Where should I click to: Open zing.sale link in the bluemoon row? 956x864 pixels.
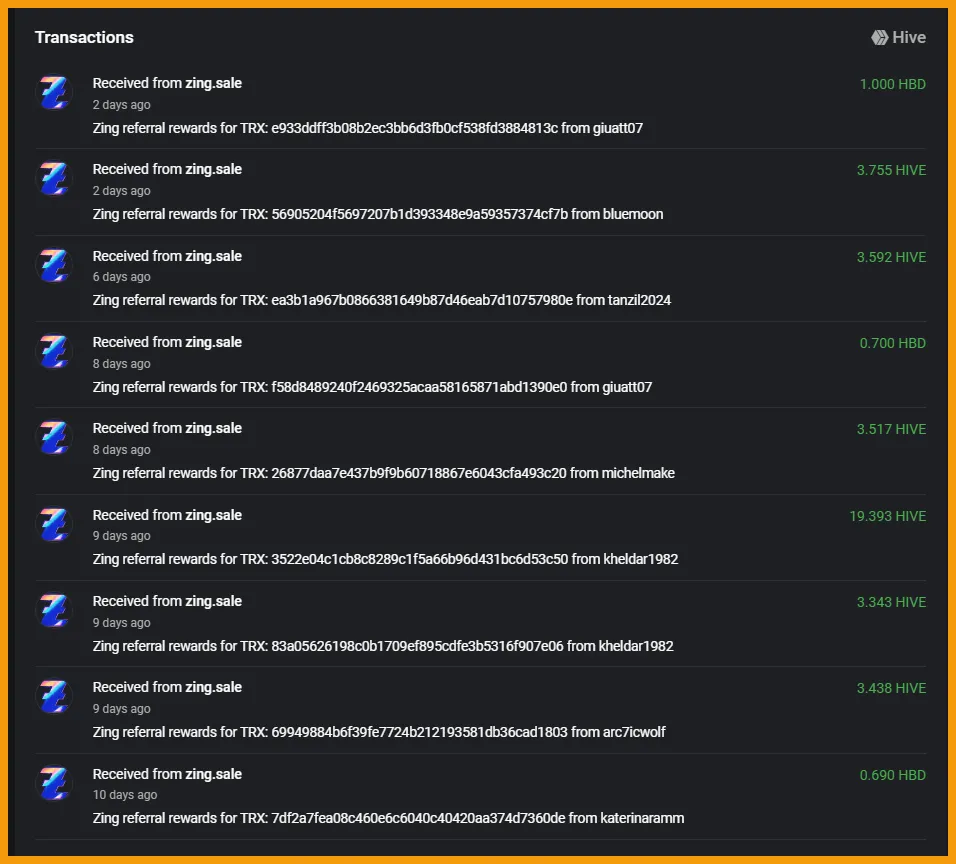point(213,170)
